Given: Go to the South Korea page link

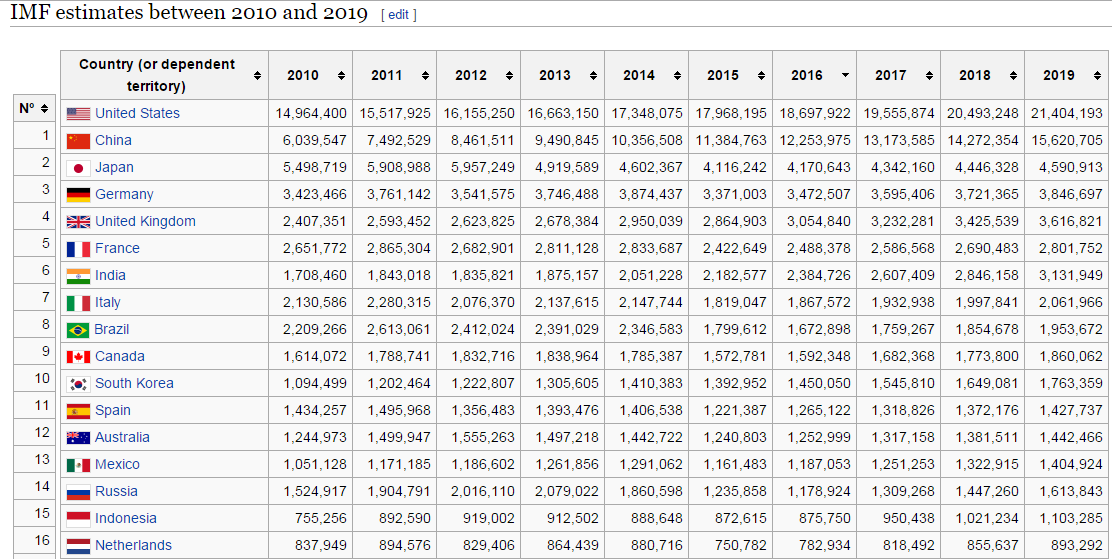Looking at the screenshot, I should pos(134,383).
